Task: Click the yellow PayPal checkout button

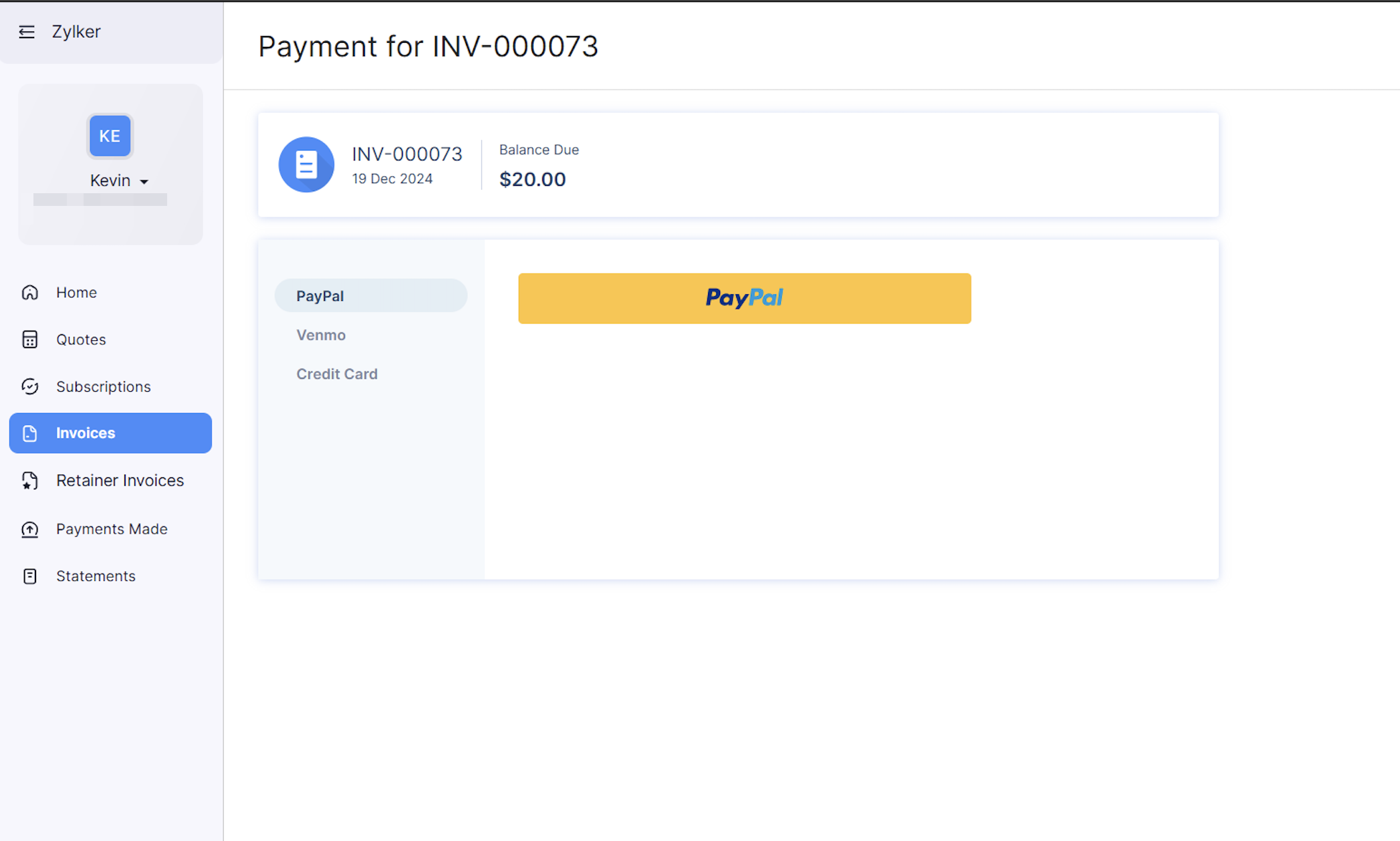Action: pyautogui.click(x=744, y=298)
